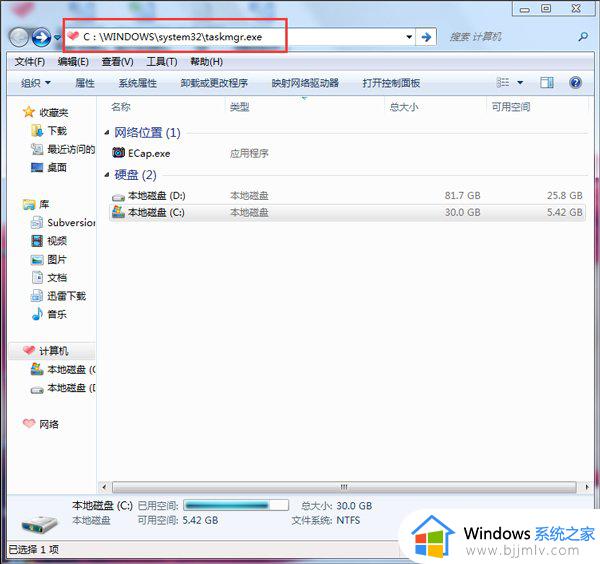
Task: Open the recent pages dropdown next to Forward
Action: click(57, 37)
